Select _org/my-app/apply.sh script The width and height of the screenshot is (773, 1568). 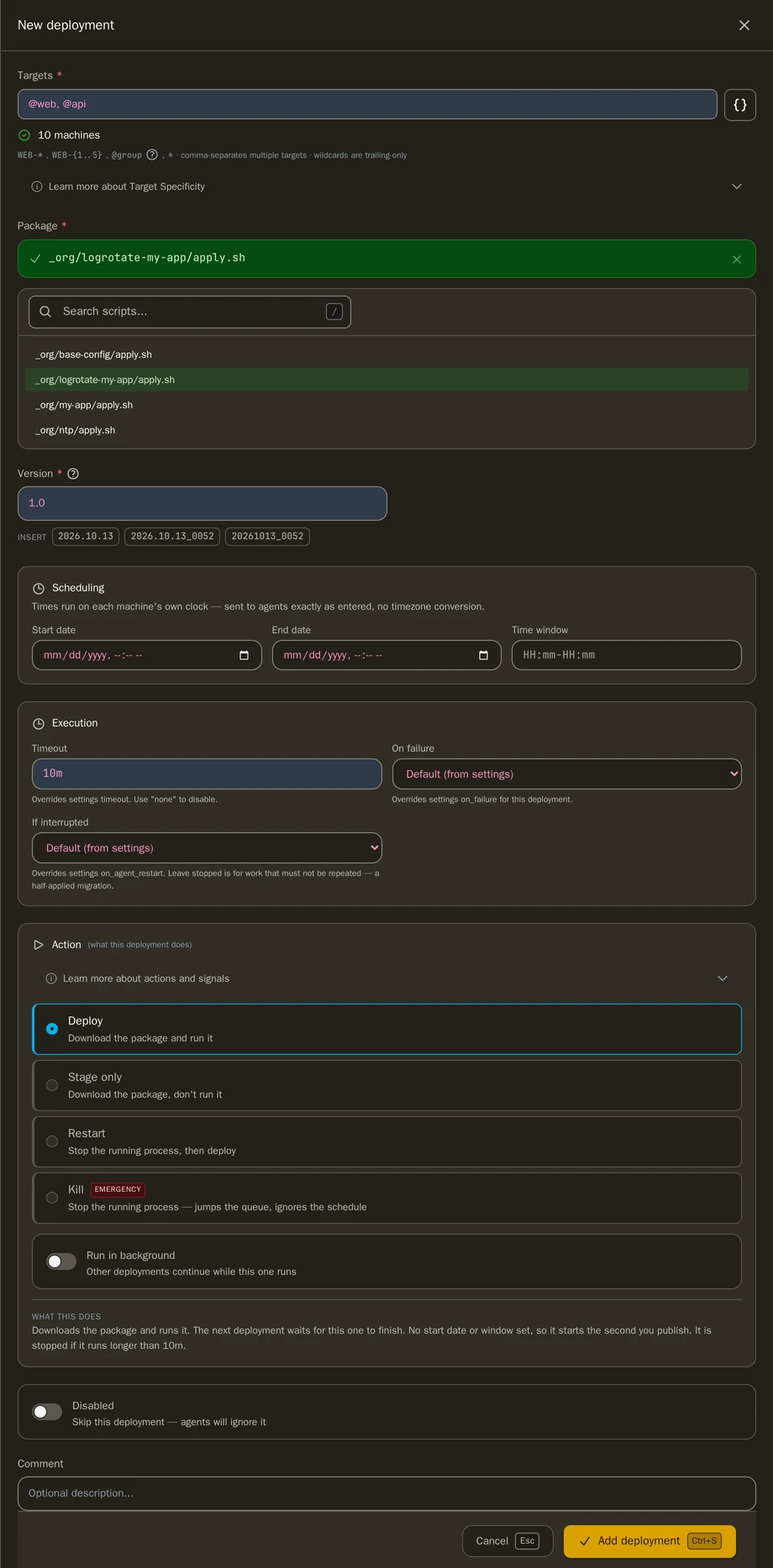pos(386,405)
